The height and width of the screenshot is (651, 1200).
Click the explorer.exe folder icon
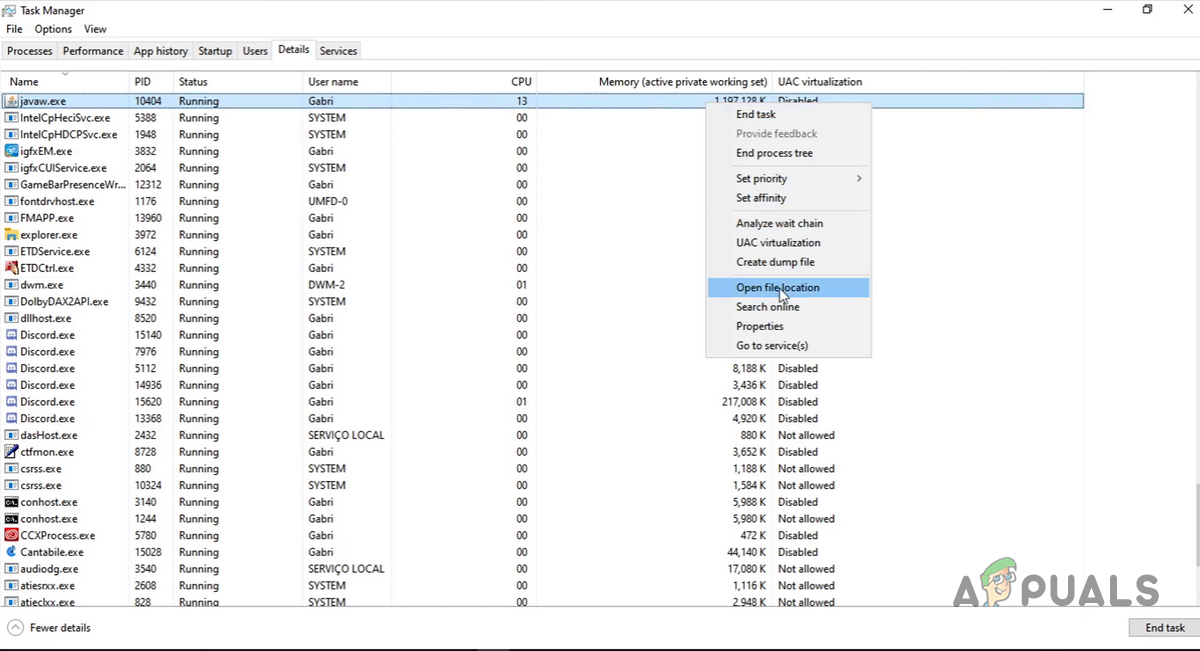click(11, 235)
